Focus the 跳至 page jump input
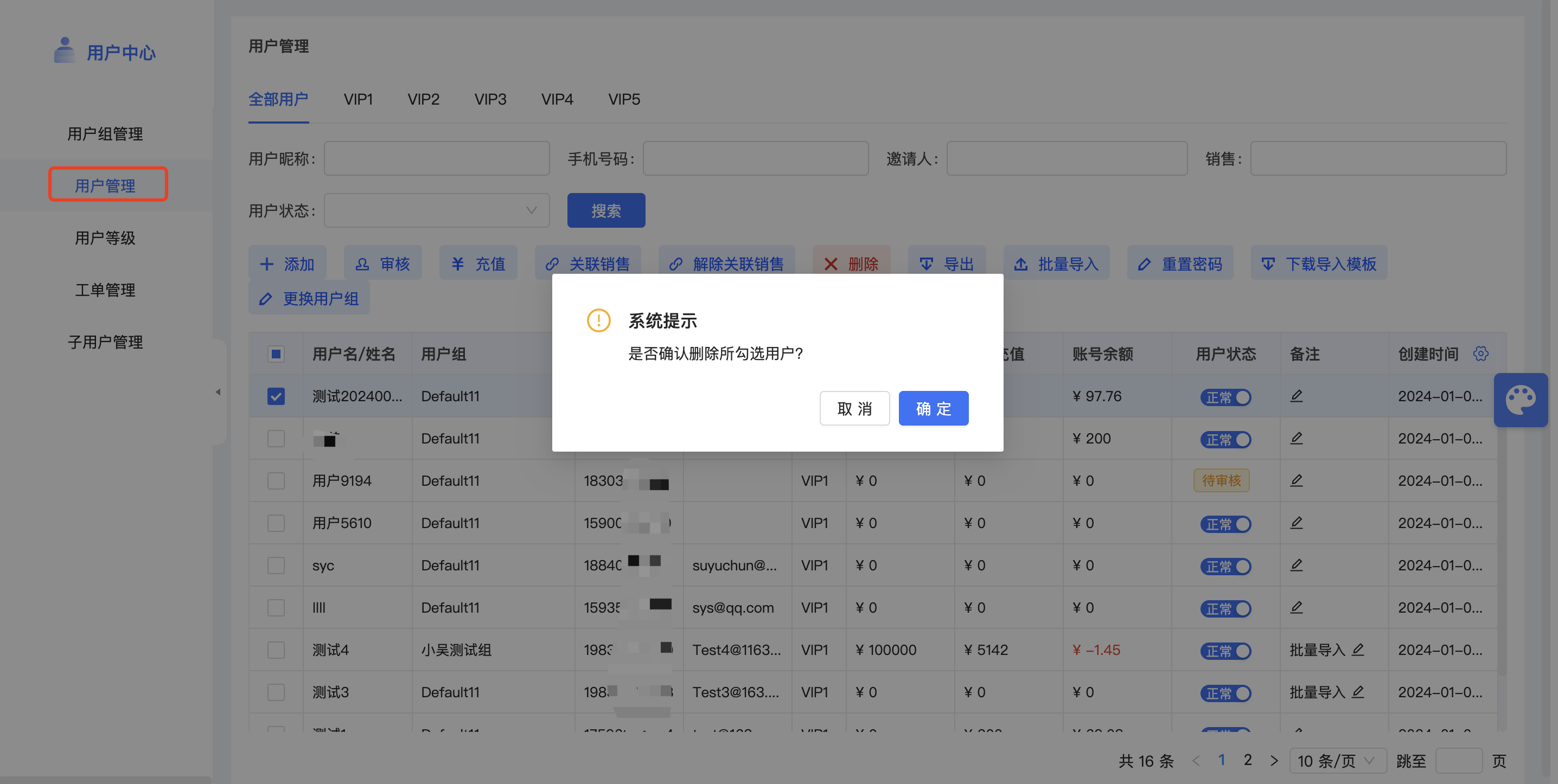Screen dimensions: 1558x784 tap(1458, 761)
